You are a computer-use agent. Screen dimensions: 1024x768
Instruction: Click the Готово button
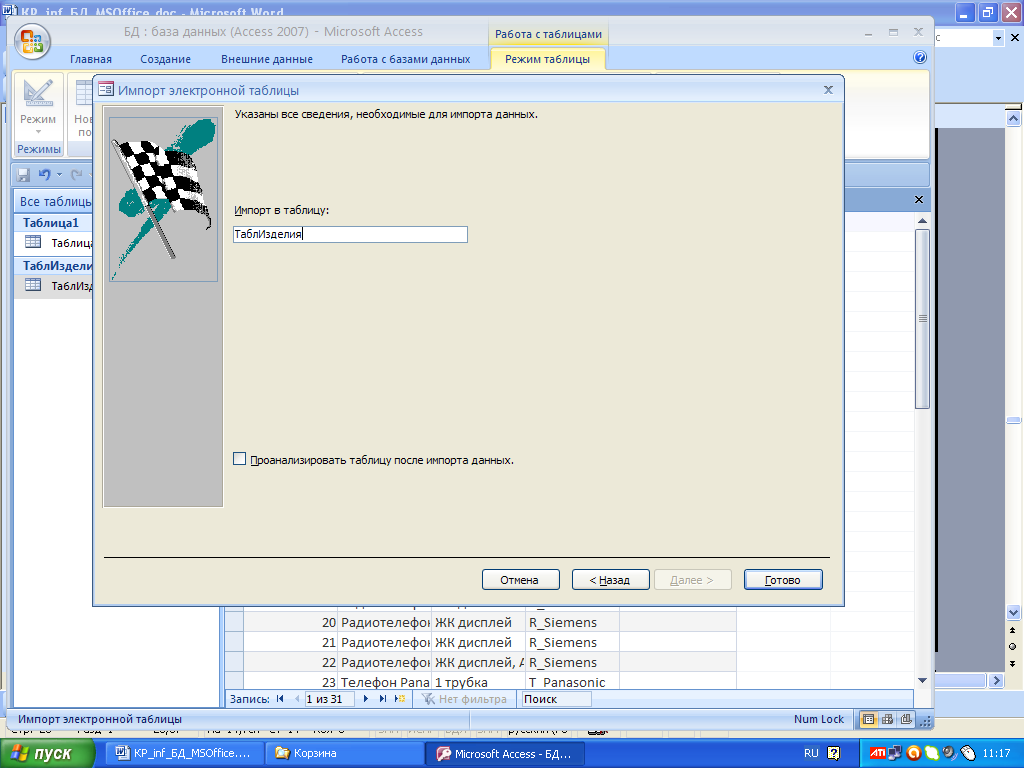tap(783, 580)
